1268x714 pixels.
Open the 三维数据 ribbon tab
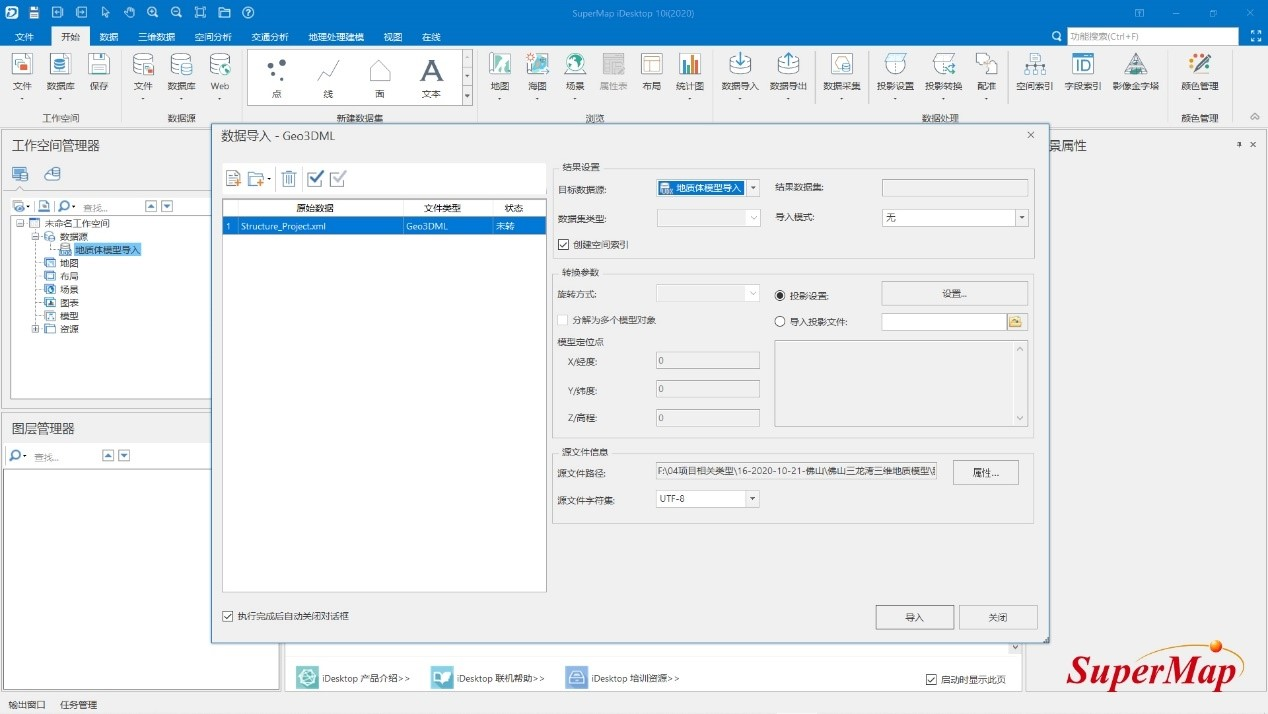pyautogui.click(x=156, y=37)
